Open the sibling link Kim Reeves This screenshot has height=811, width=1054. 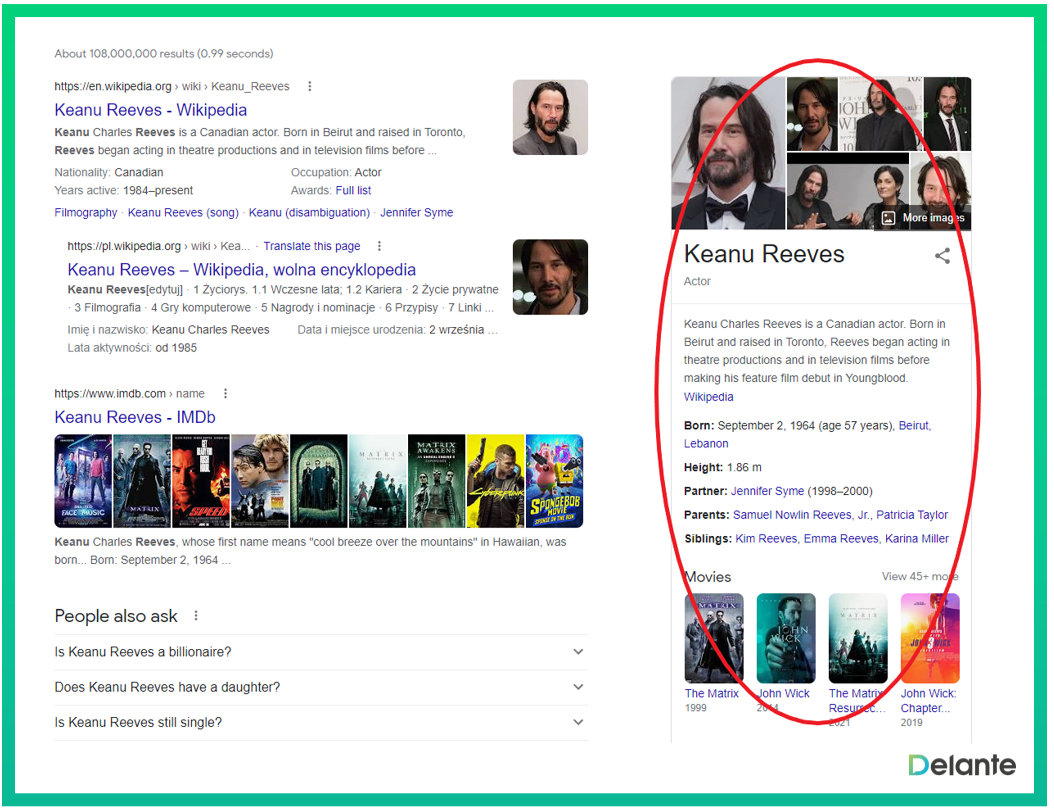click(x=766, y=539)
